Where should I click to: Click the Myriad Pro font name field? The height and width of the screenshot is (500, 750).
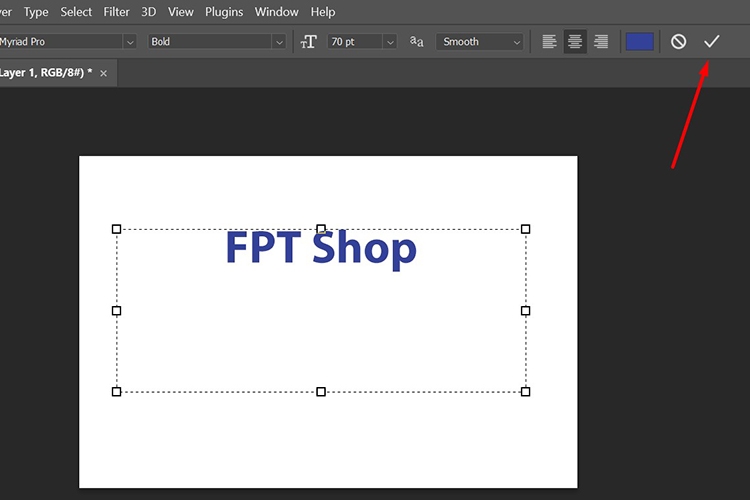tap(61, 42)
